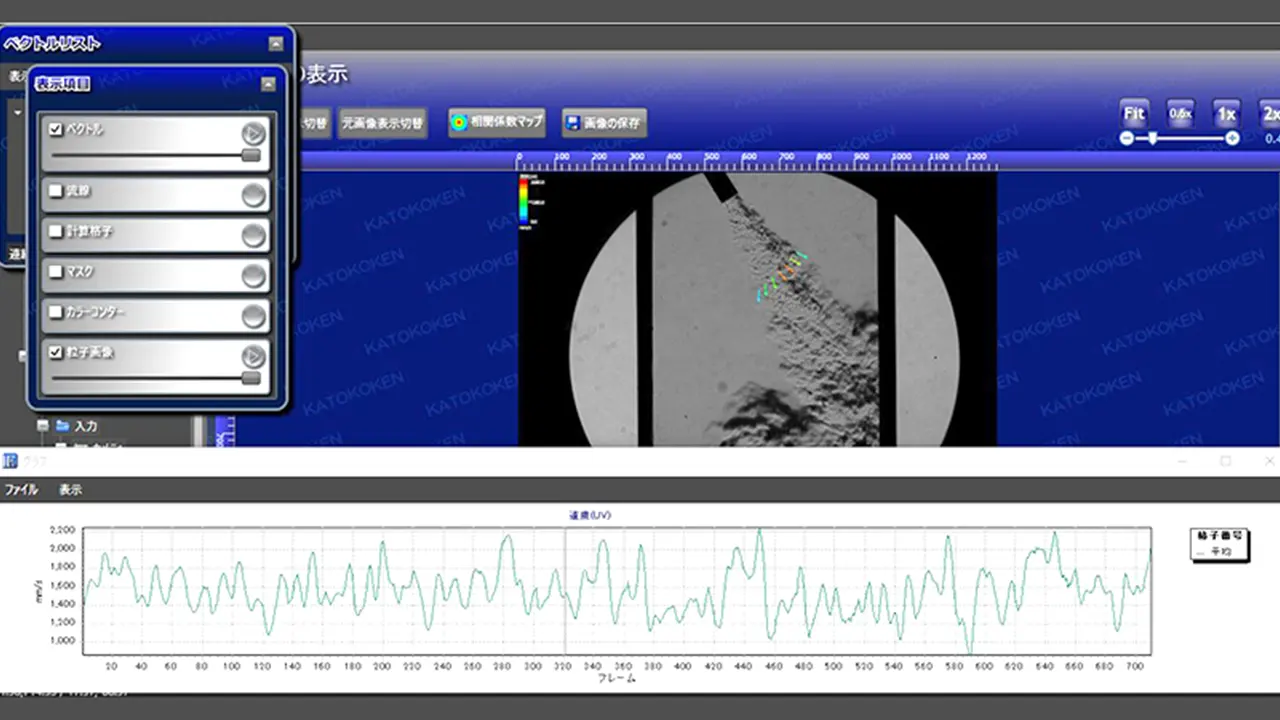
Task: Enable the 計算格子 checkbox
Action: (x=56, y=231)
